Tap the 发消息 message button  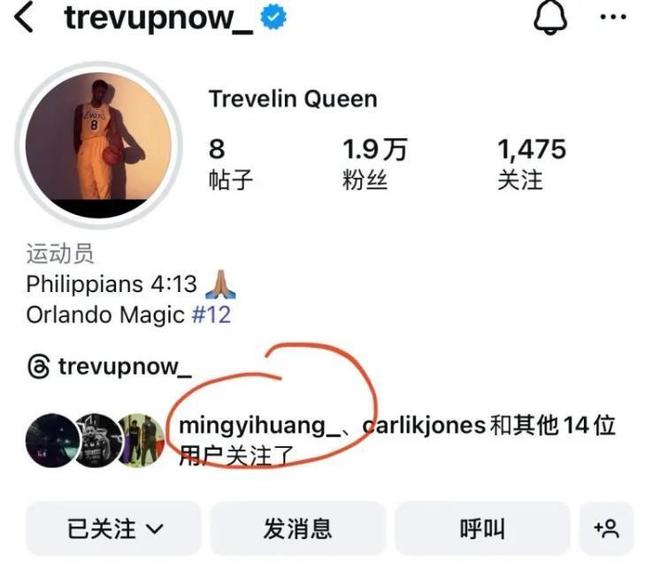tap(298, 529)
